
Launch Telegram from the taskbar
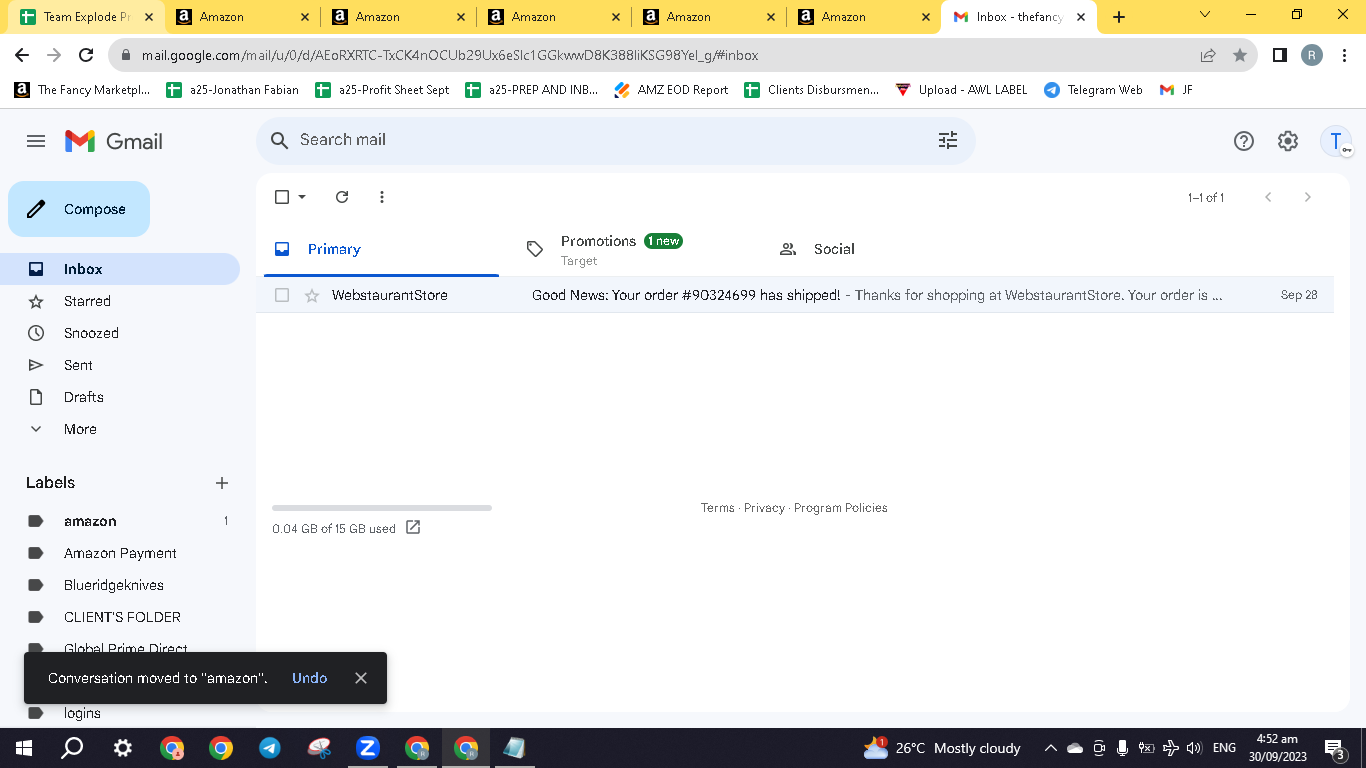point(270,748)
